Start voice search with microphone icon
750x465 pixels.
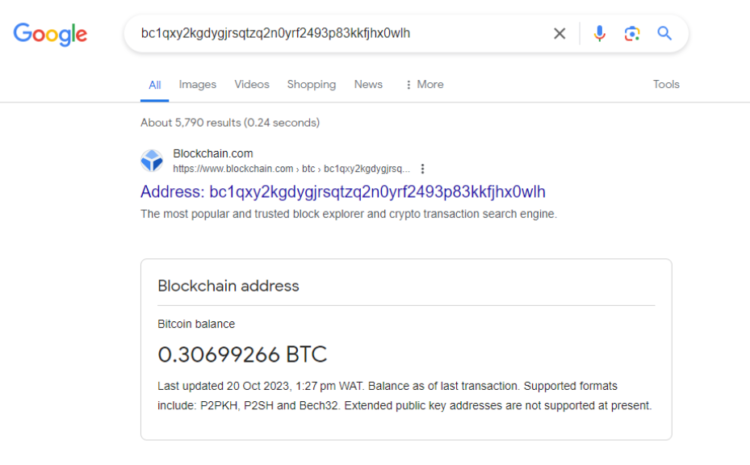coord(599,33)
